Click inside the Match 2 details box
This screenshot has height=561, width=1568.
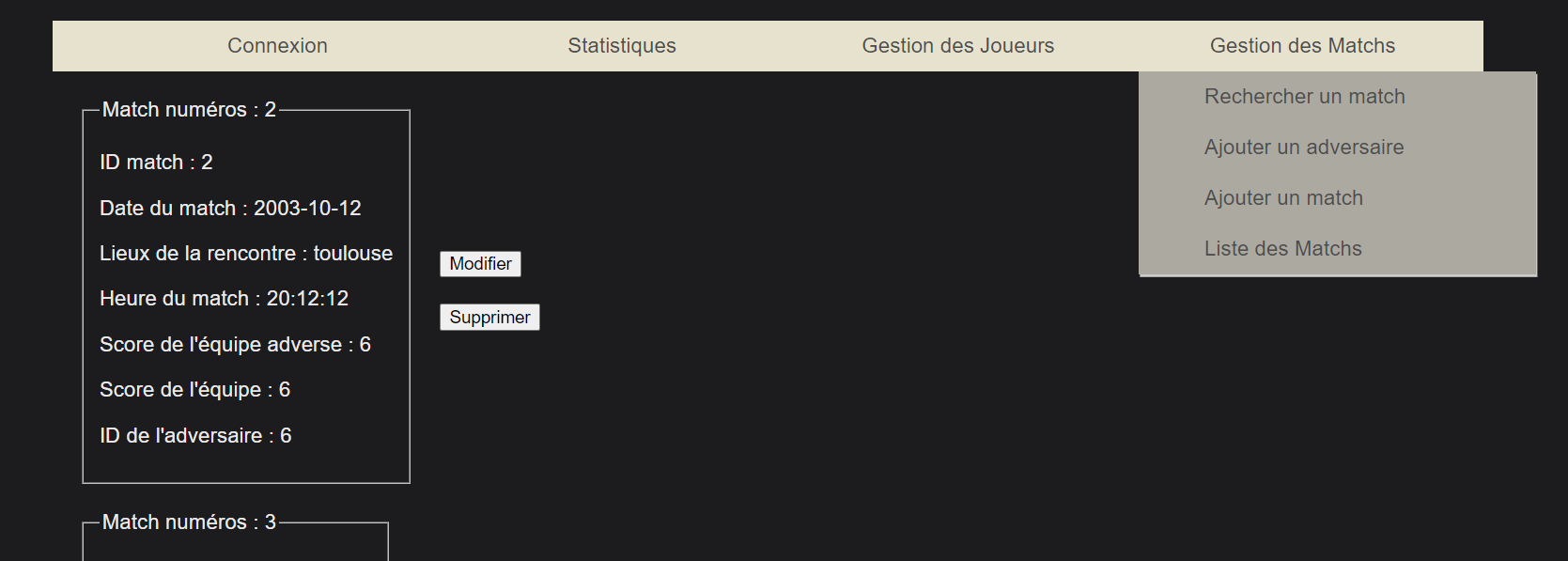click(x=244, y=460)
